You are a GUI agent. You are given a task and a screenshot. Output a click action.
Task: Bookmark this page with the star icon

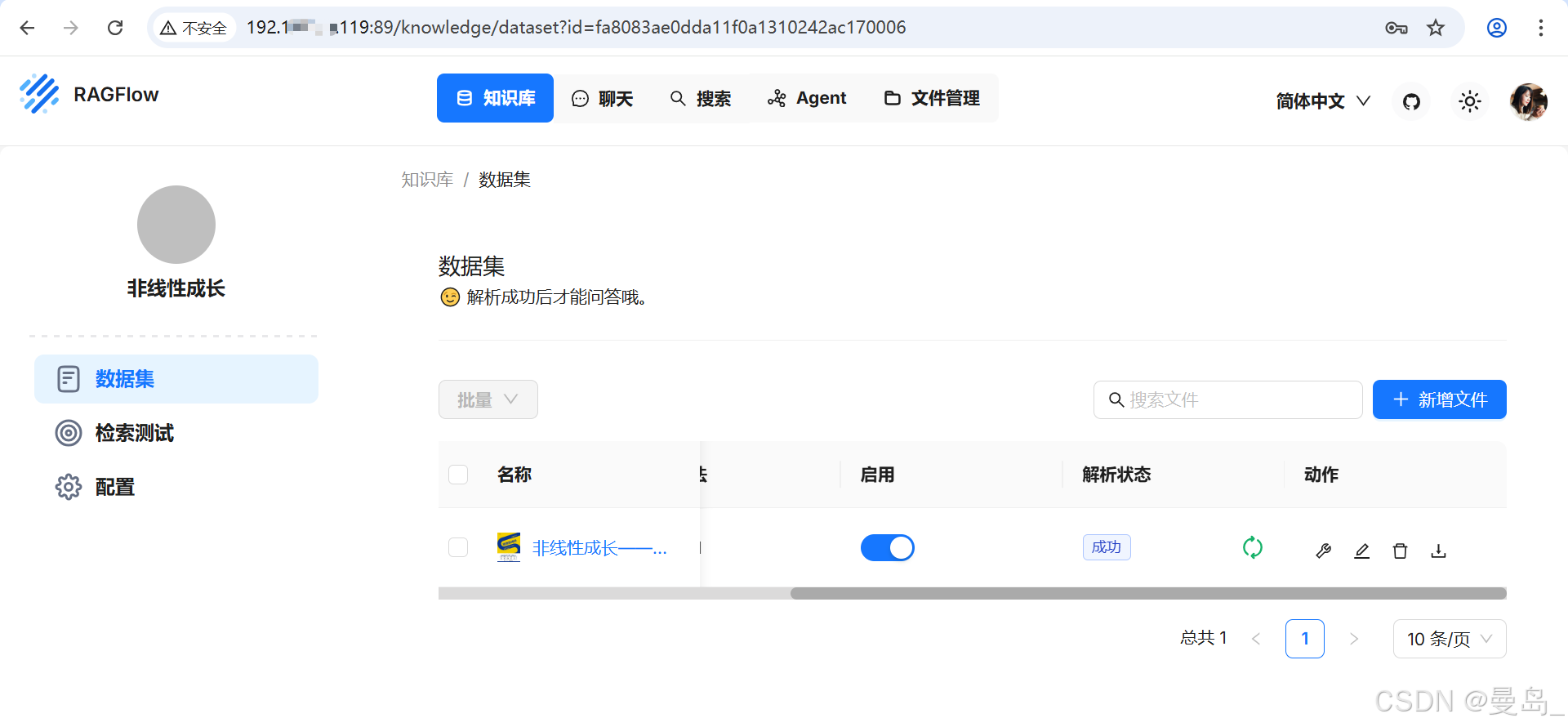click(1436, 28)
